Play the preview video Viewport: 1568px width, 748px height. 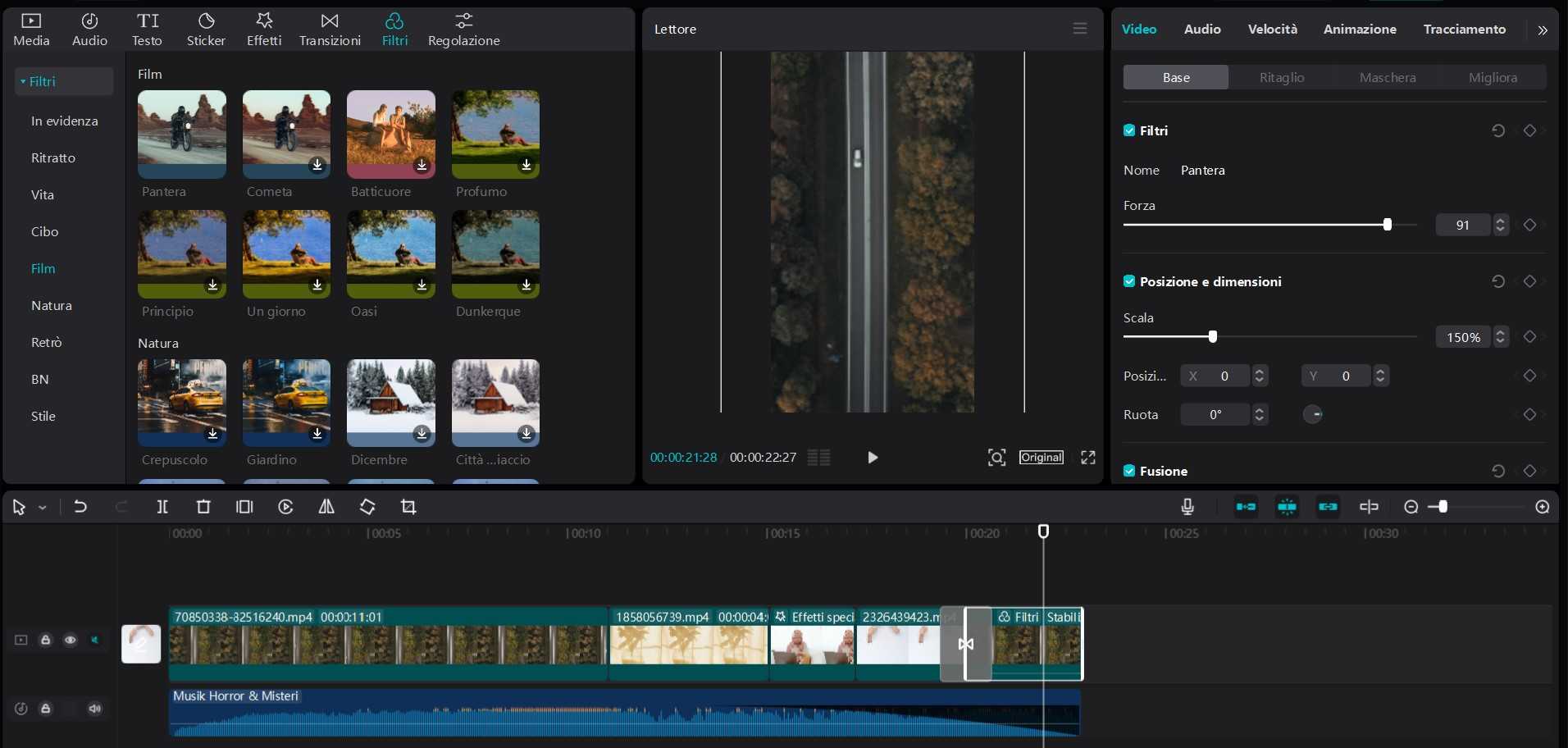tap(873, 458)
